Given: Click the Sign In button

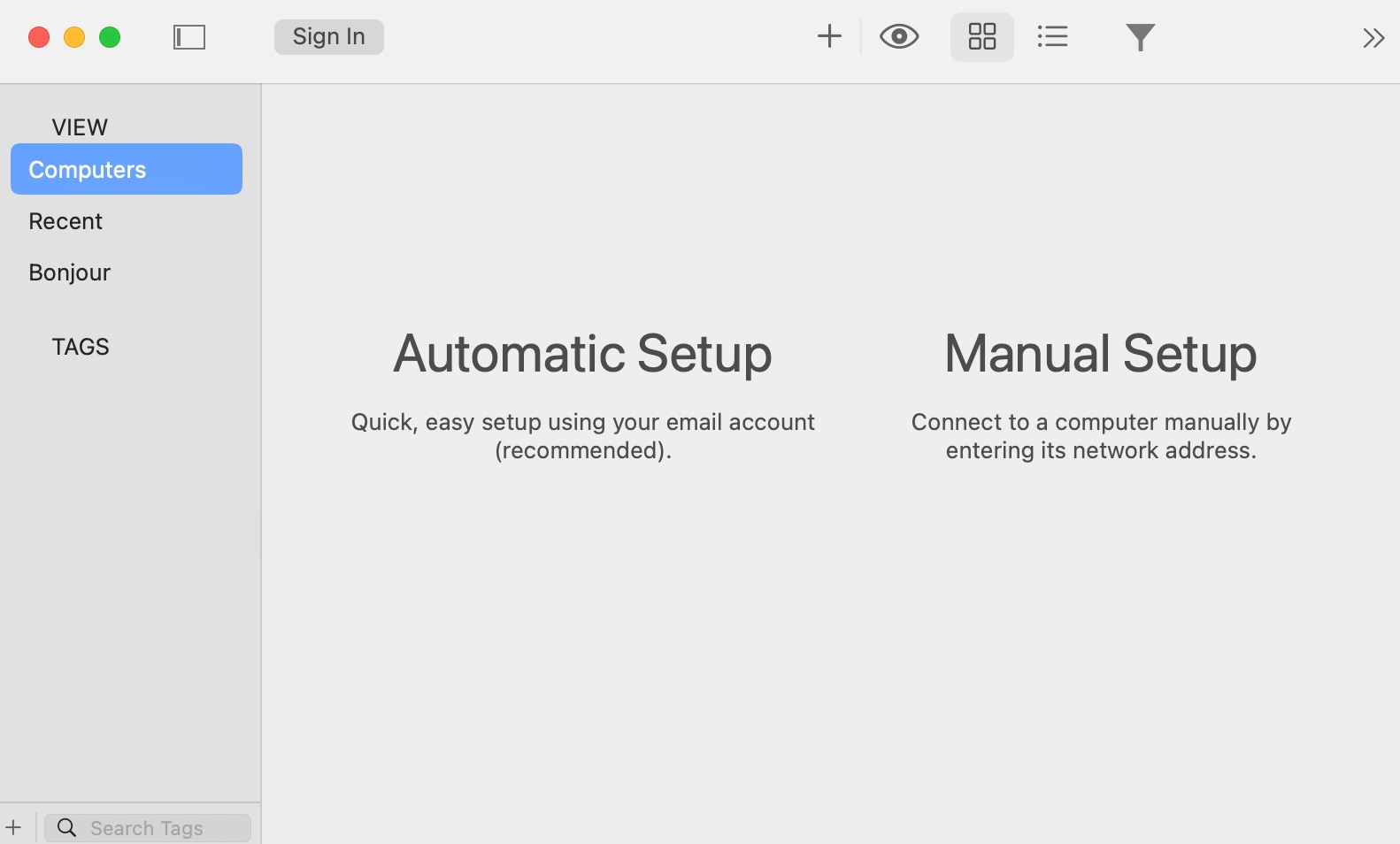Looking at the screenshot, I should click(x=329, y=37).
